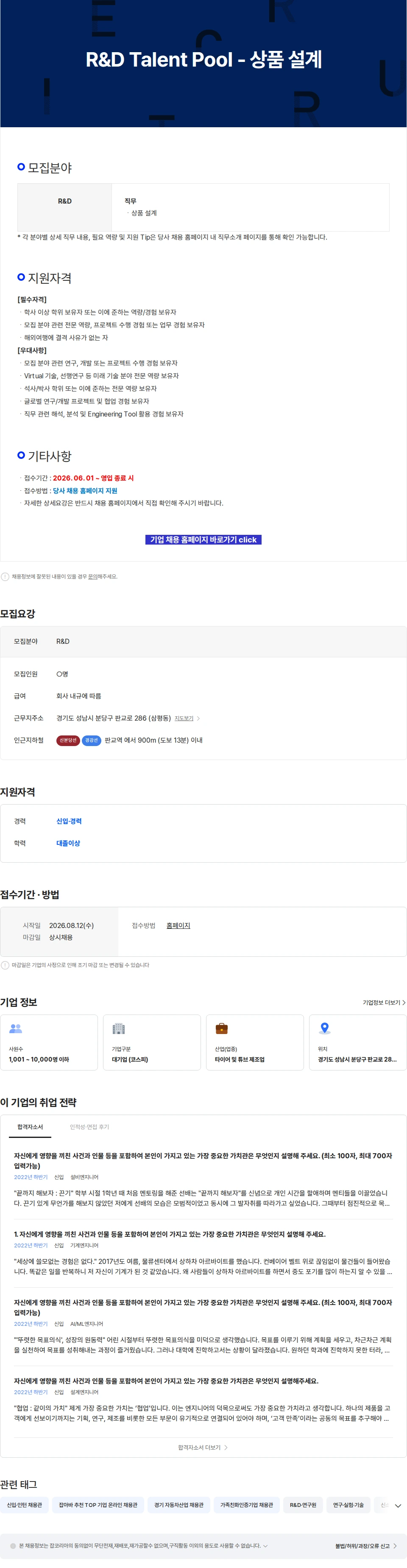
Task: Click the 신입·경력 career value
Action: [x=69, y=821]
